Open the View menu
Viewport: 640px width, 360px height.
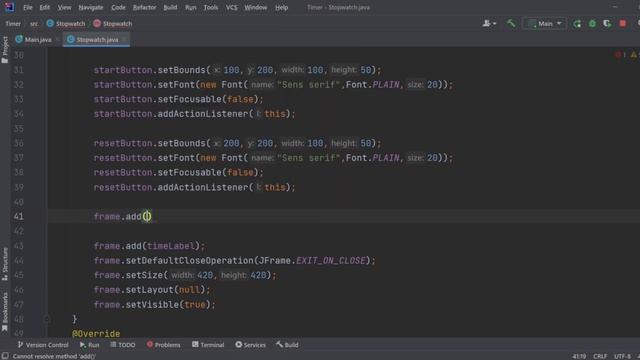click(64, 7)
